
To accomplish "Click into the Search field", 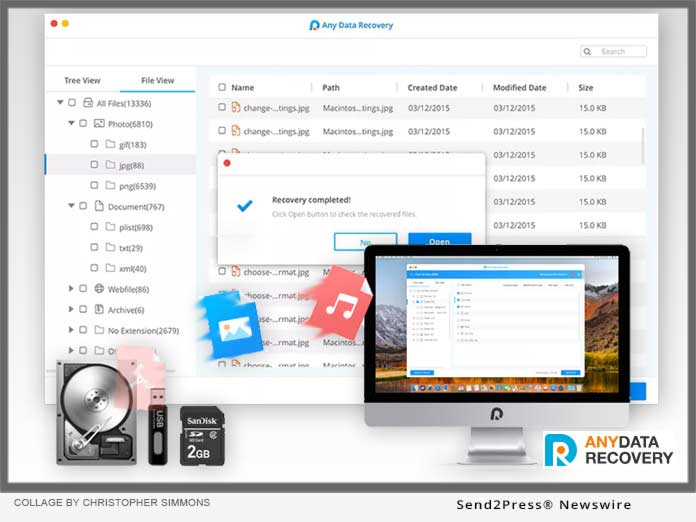I will 613,51.
